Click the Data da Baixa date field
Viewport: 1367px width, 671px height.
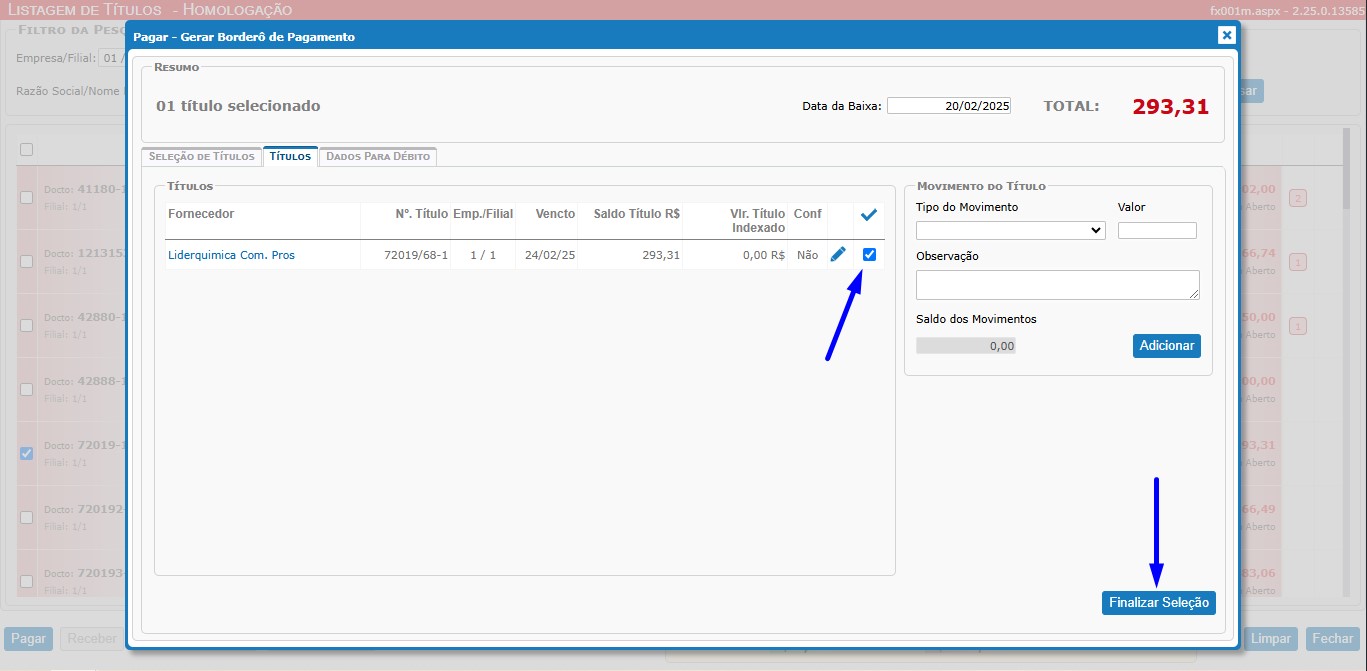(948, 106)
